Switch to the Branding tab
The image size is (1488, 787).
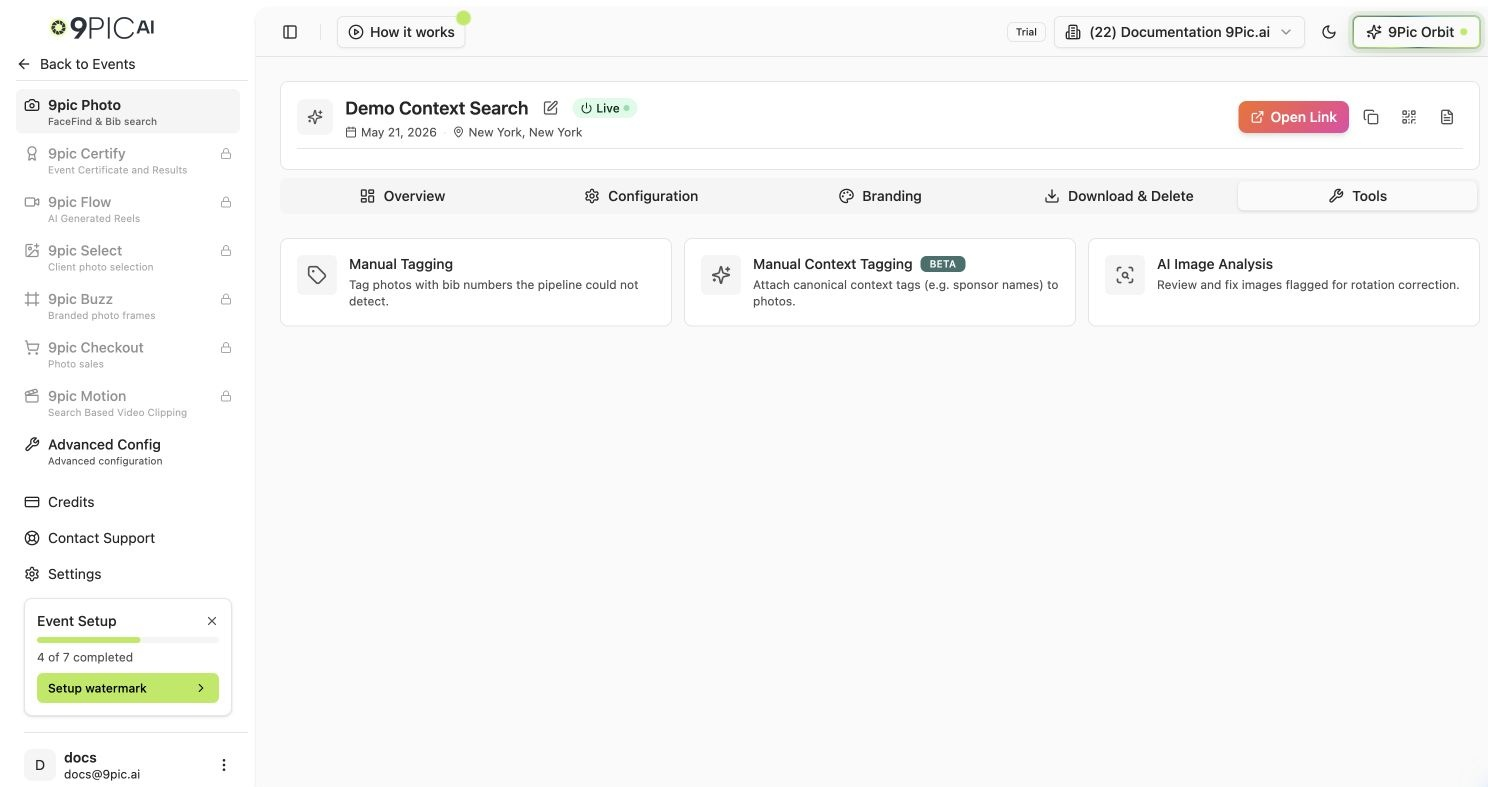[x=880, y=196]
